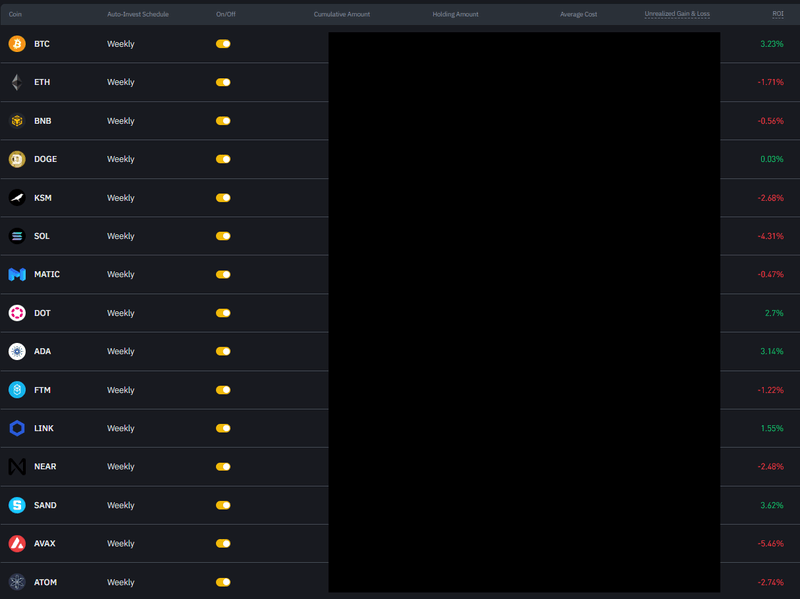Disable the LINK auto-invest switch
Image resolution: width=800 pixels, height=599 pixels.
(223, 428)
